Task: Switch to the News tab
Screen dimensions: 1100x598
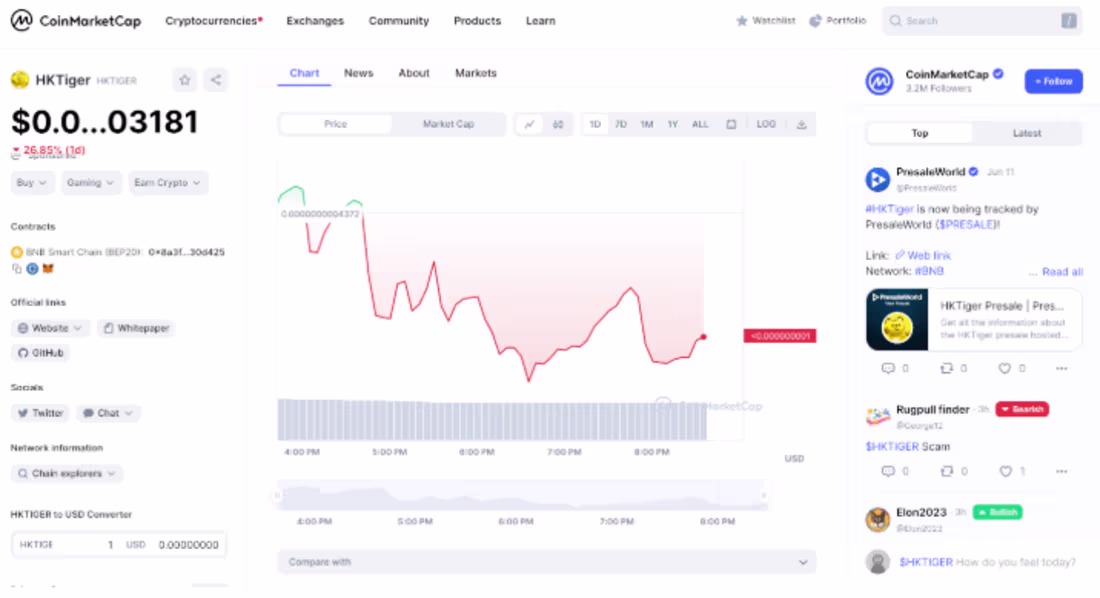Action: [358, 73]
